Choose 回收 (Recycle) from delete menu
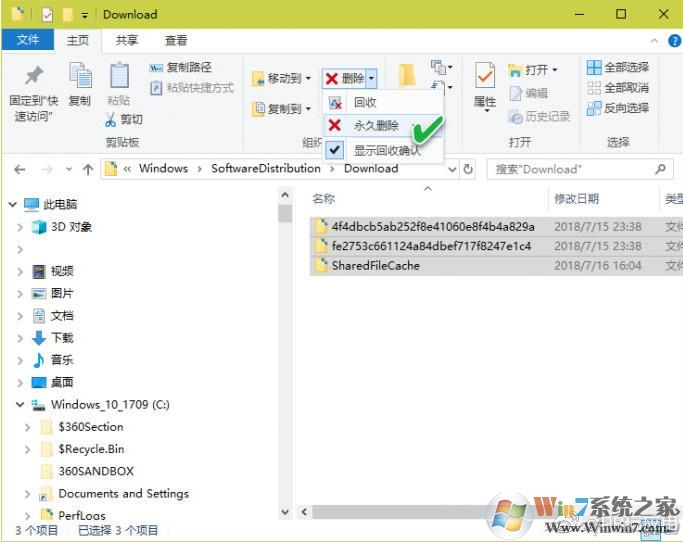Viewport: 683px width, 542px height. [383, 102]
